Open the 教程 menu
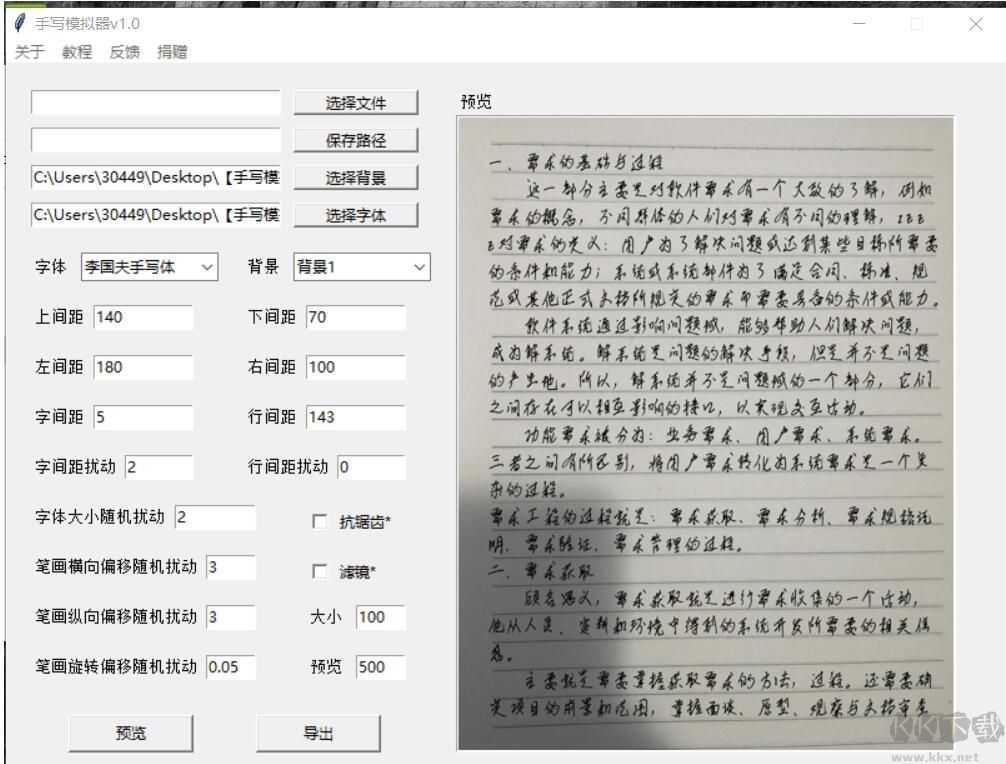This screenshot has height=764, width=1006. 75,51
